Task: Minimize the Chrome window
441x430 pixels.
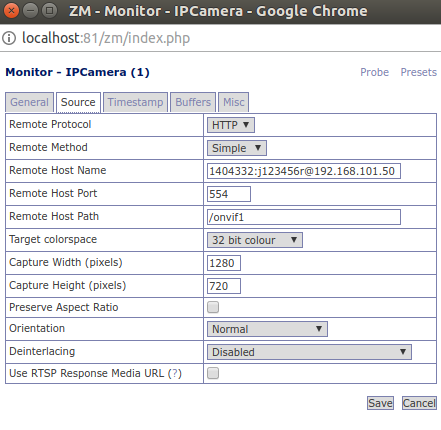Action: [x=30, y=11]
